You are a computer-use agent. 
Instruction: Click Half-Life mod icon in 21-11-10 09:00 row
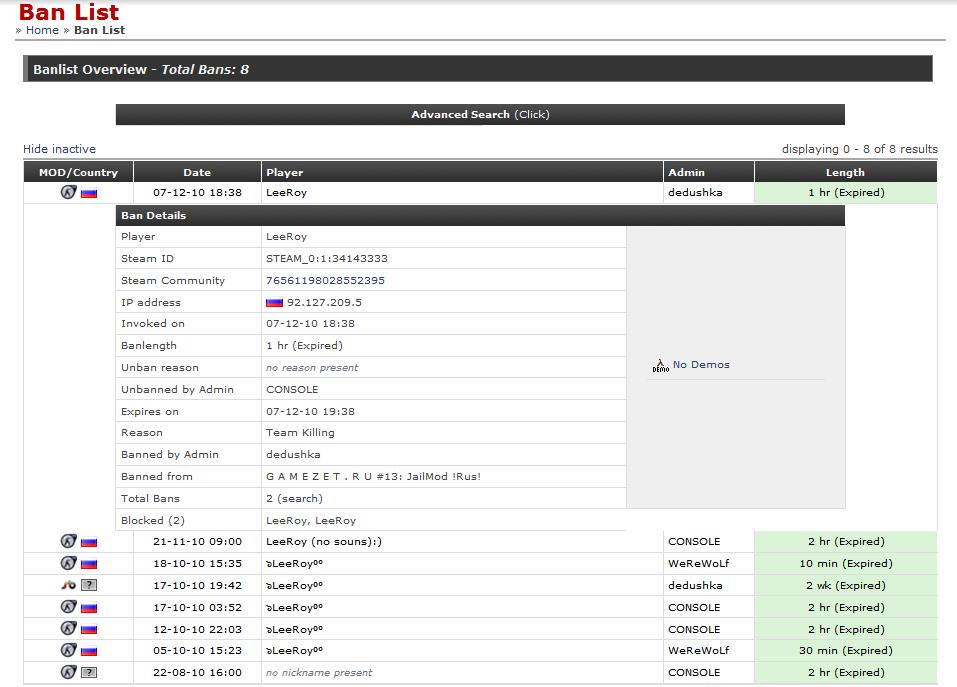[68, 541]
